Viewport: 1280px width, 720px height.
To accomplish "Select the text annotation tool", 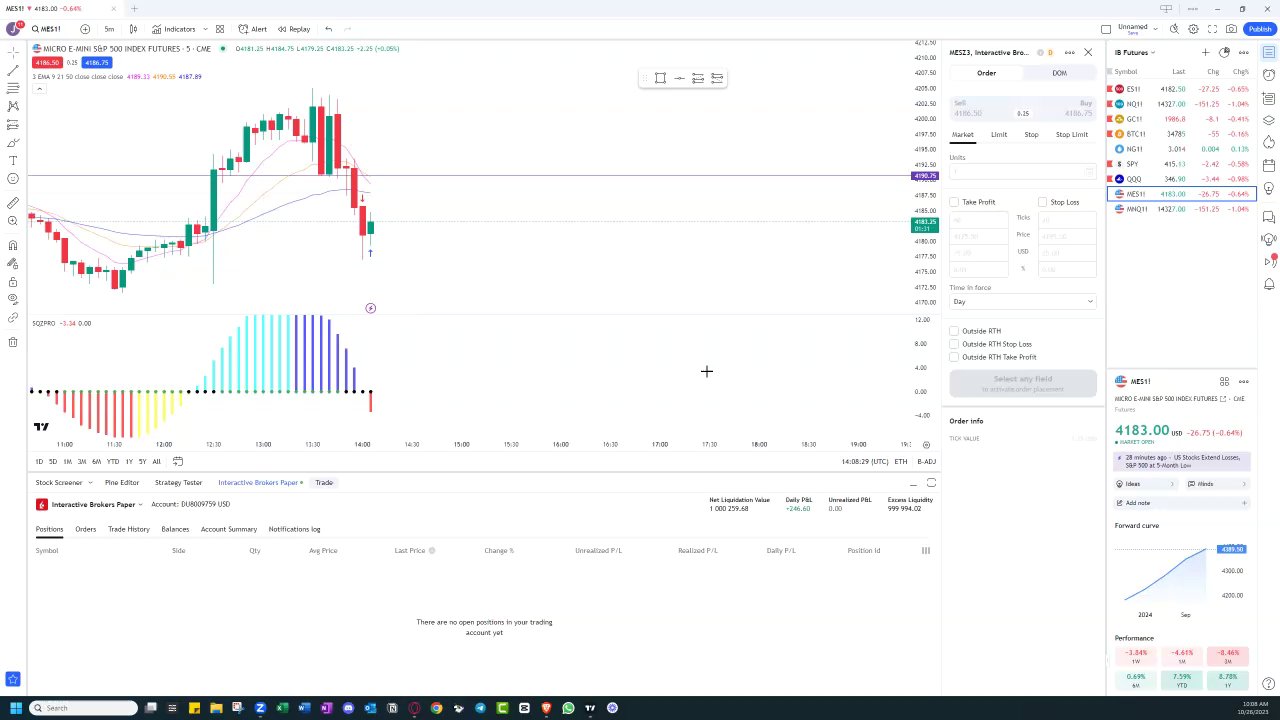I will click(13, 160).
